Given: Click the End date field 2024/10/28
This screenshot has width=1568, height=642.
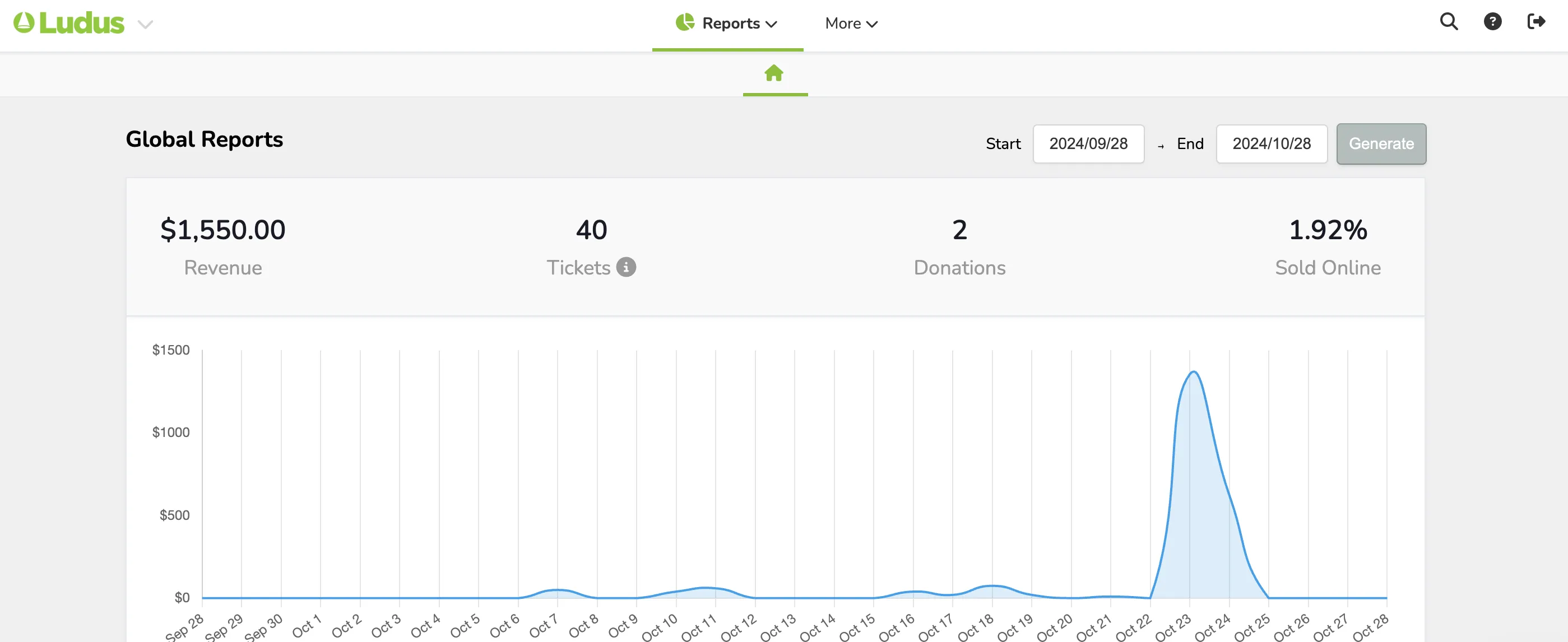Looking at the screenshot, I should (1272, 143).
